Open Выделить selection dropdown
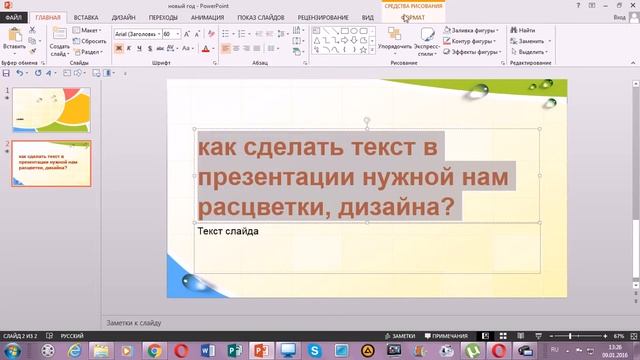This screenshot has height=360, width=640. (529, 52)
